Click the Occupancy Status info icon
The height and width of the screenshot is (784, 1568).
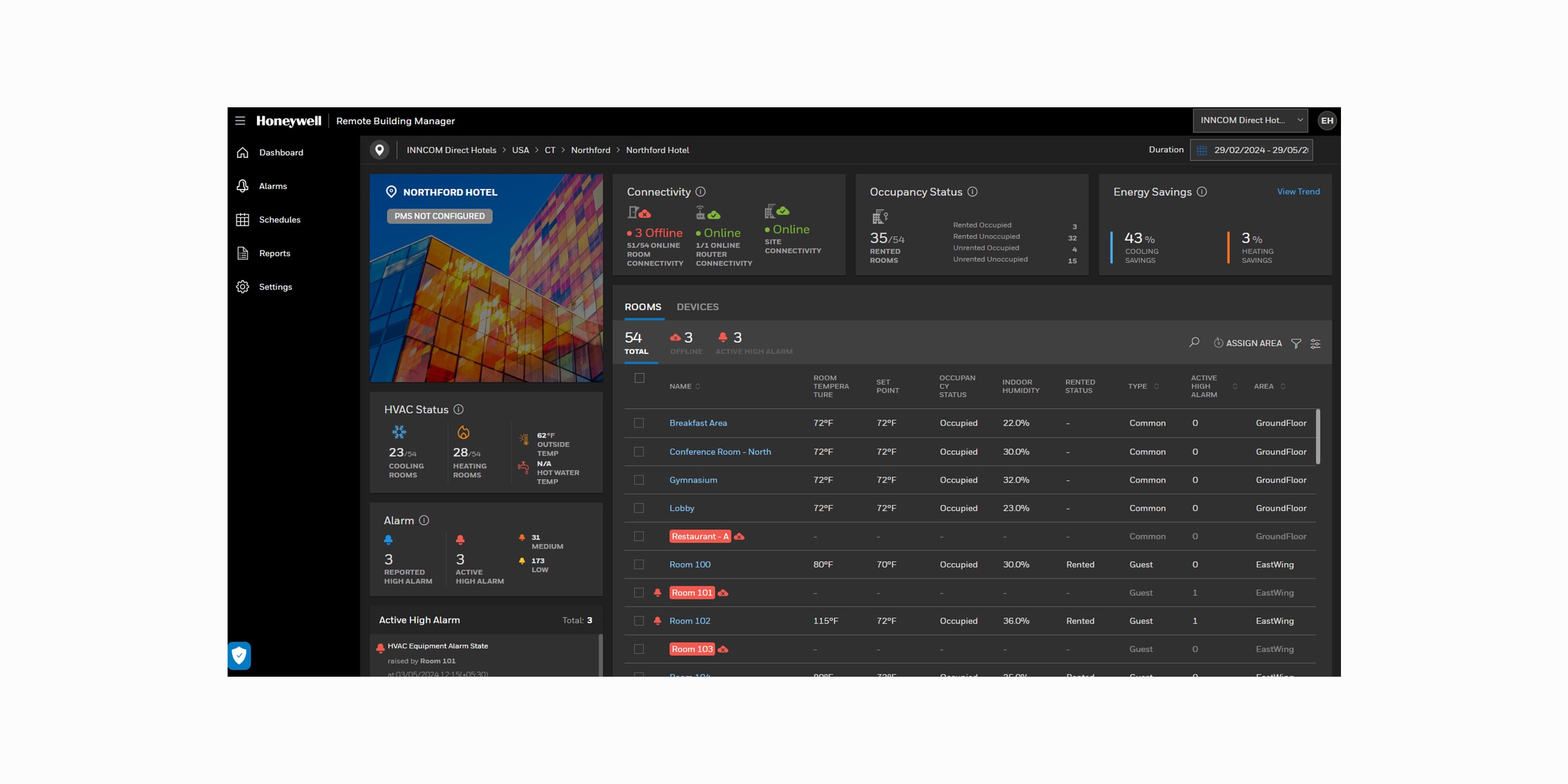coord(973,192)
